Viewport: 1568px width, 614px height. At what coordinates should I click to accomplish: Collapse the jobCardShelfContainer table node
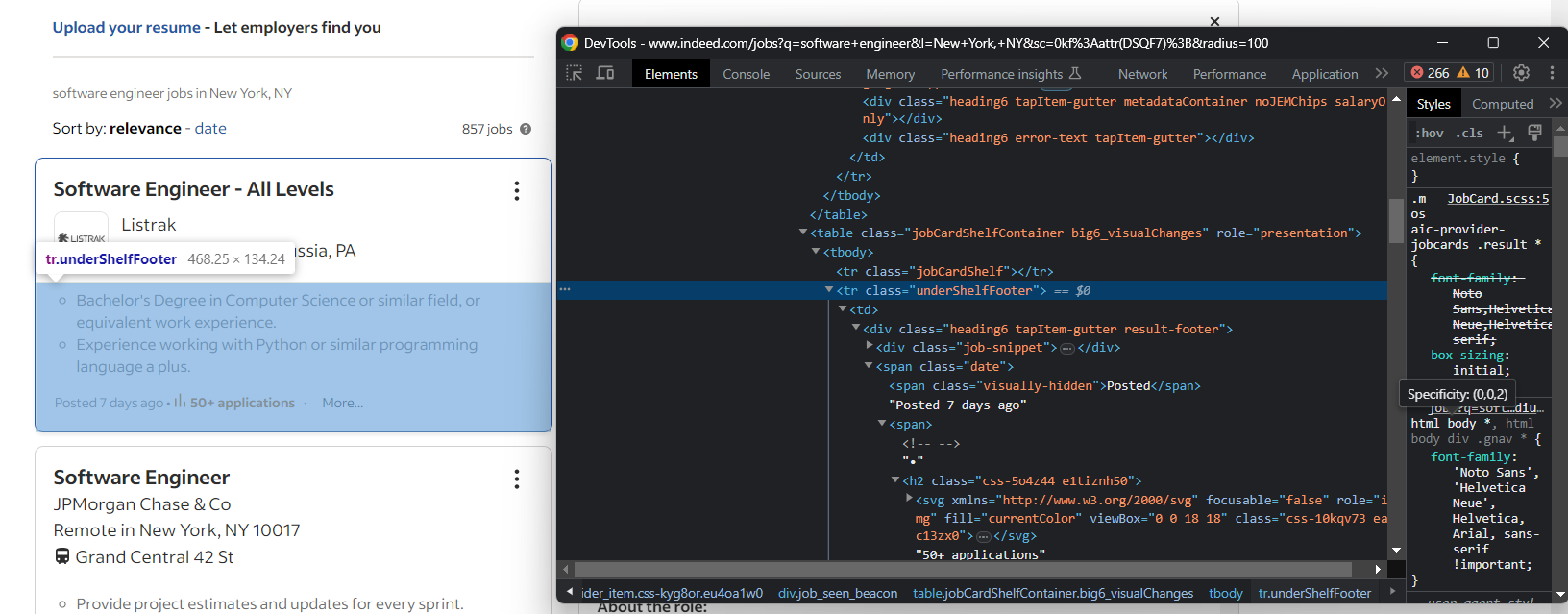point(803,233)
